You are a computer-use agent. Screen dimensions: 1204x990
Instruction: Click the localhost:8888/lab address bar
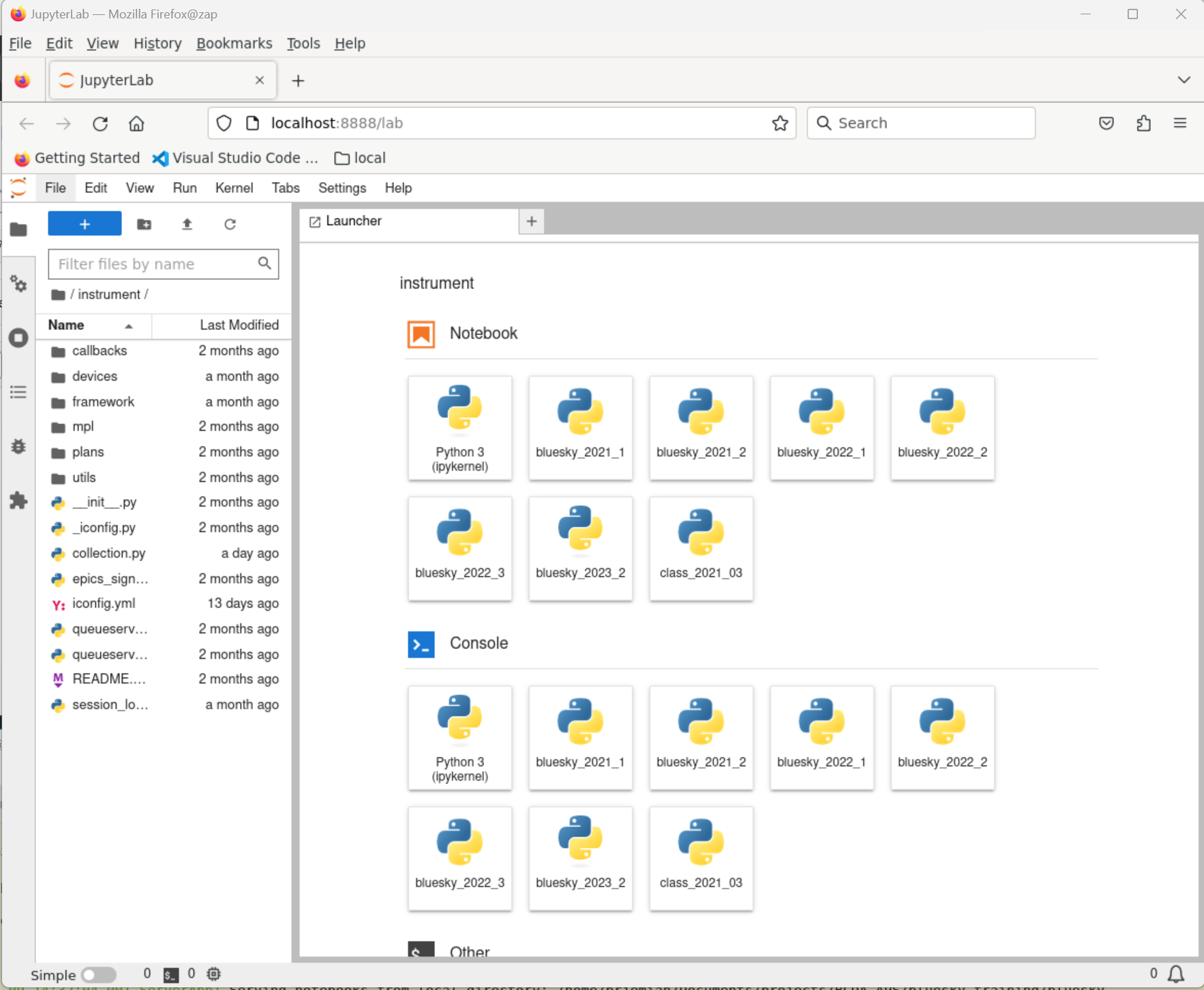click(x=502, y=123)
